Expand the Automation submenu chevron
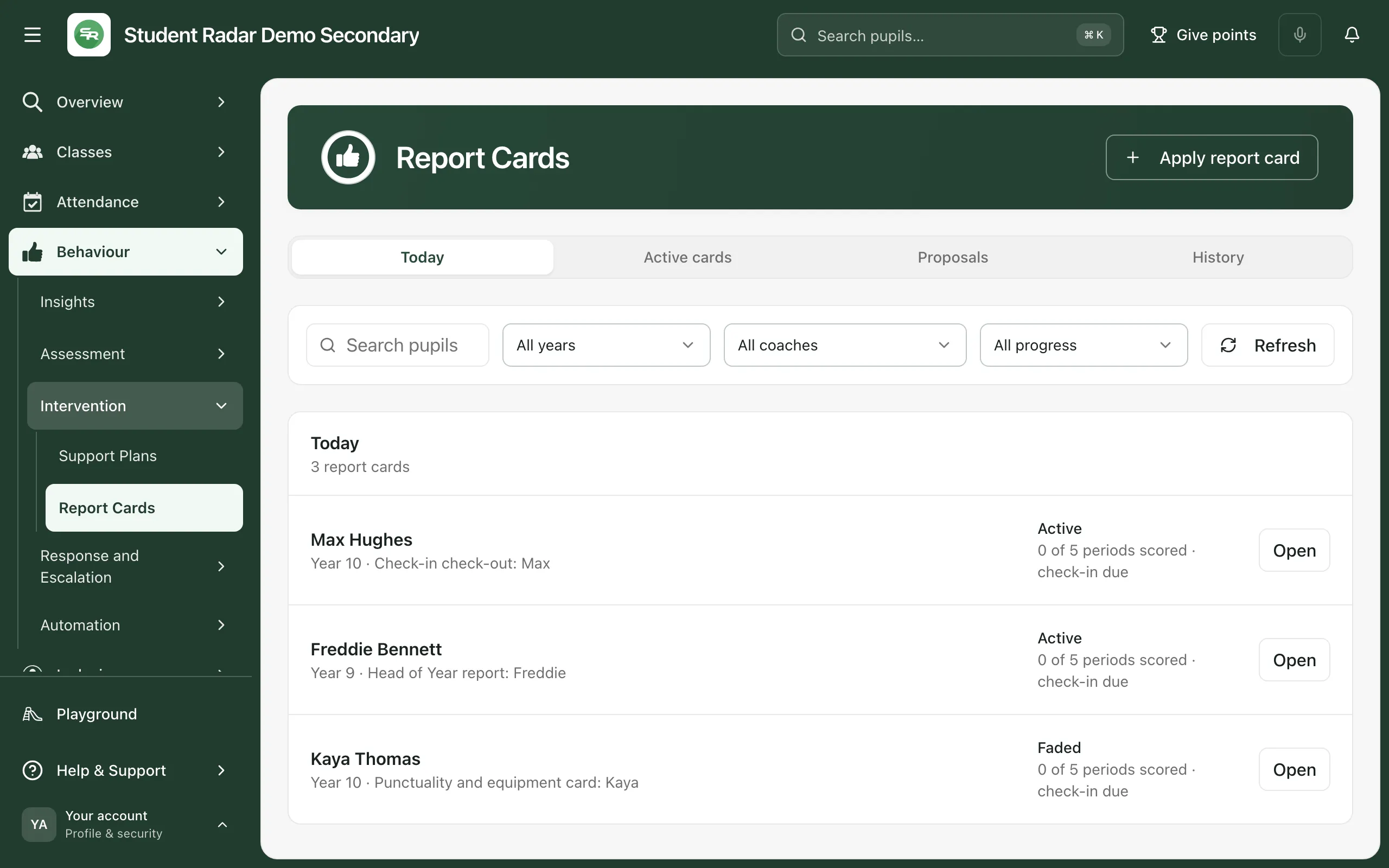This screenshot has width=1389, height=868. click(x=221, y=625)
